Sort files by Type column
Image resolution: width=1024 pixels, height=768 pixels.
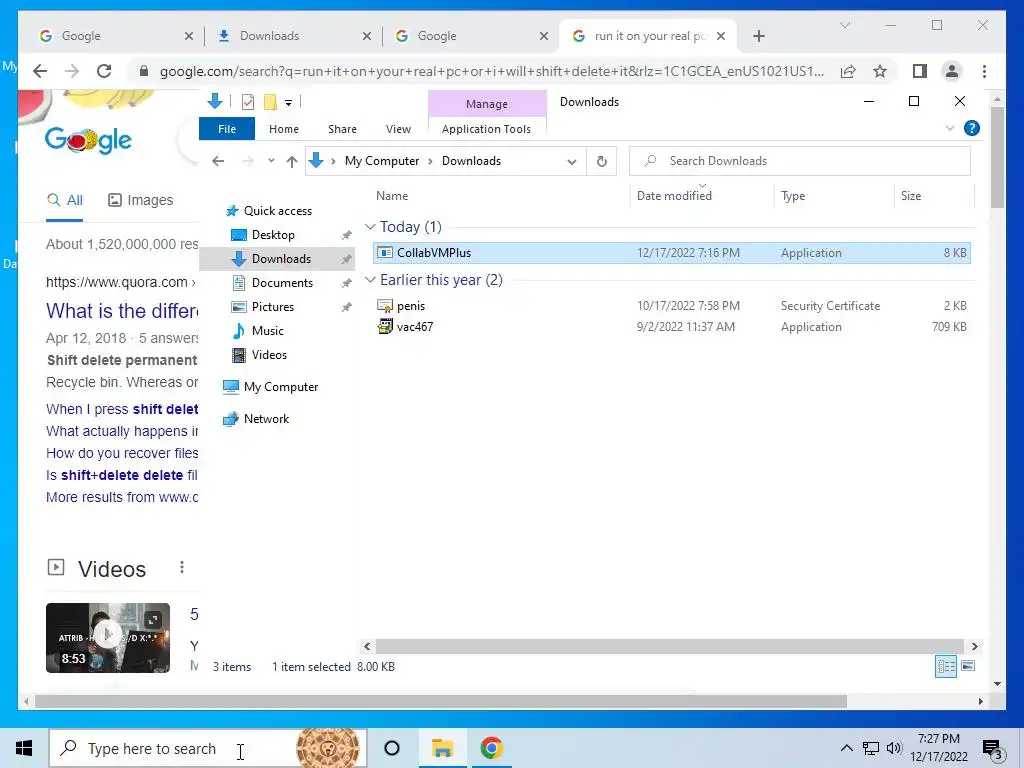tap(793, 196)
